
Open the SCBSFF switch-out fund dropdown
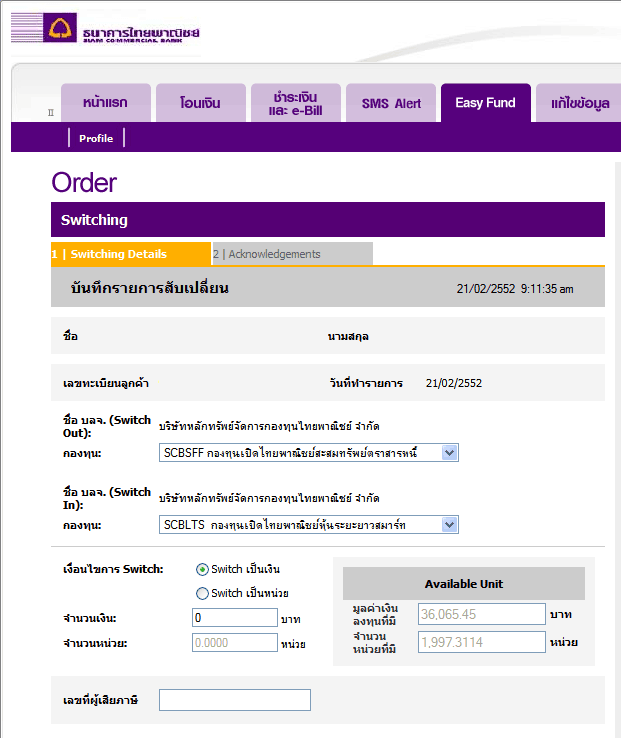point(308,453)
